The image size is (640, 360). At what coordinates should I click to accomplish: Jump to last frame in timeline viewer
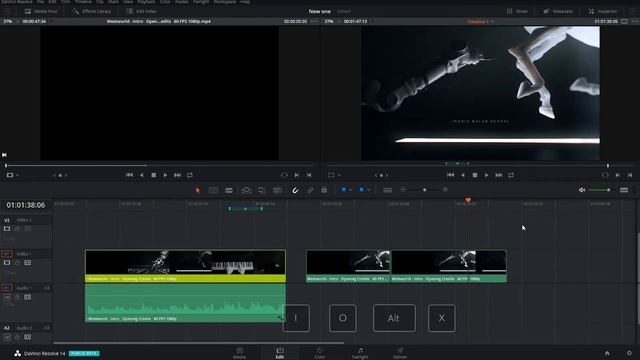pyautogui.click(x=498, y=175)
